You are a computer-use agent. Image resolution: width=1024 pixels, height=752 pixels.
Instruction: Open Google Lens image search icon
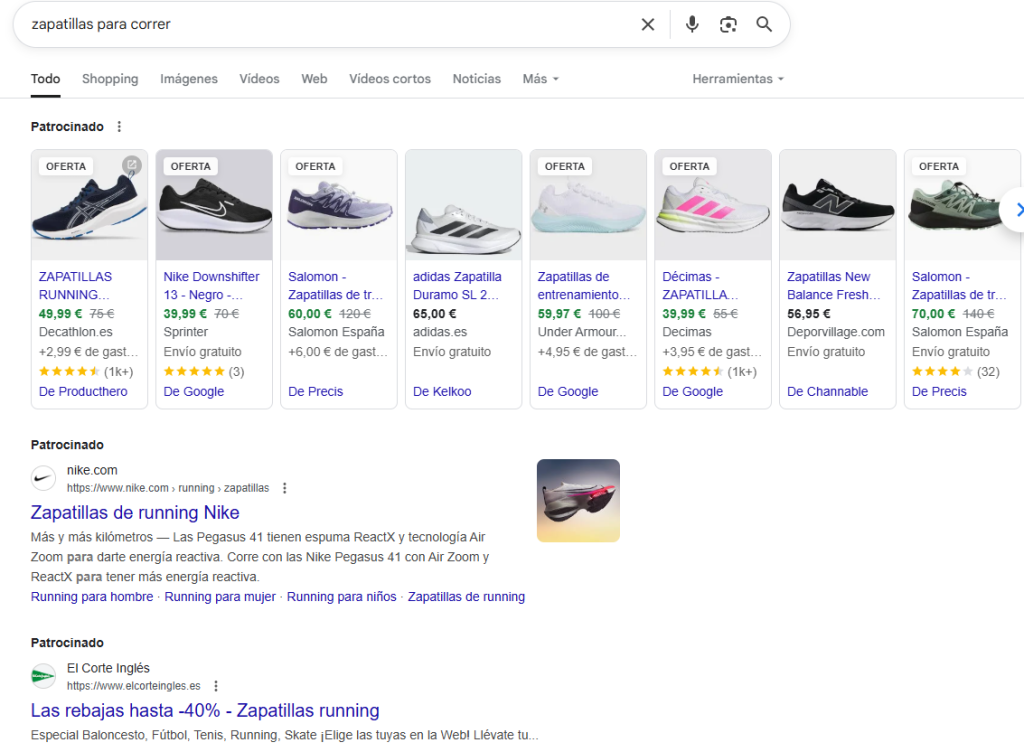pos(728,25)
